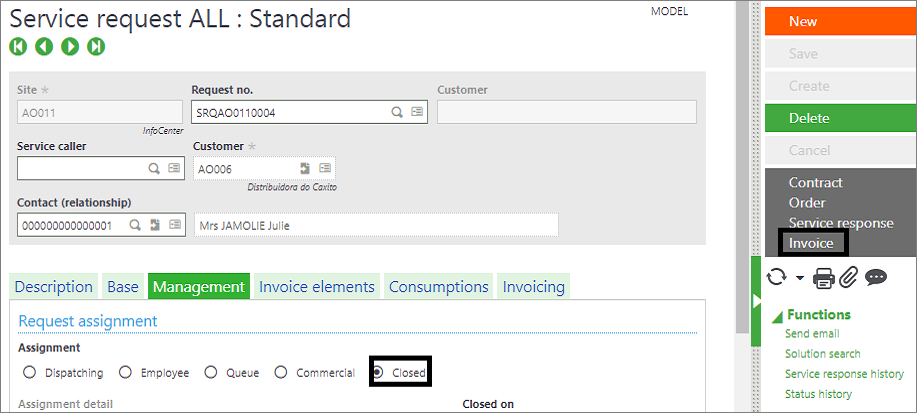This screenshot has width=917, height=413.
Task: Collapse the right panel green arrow
Action: [756, 301]
